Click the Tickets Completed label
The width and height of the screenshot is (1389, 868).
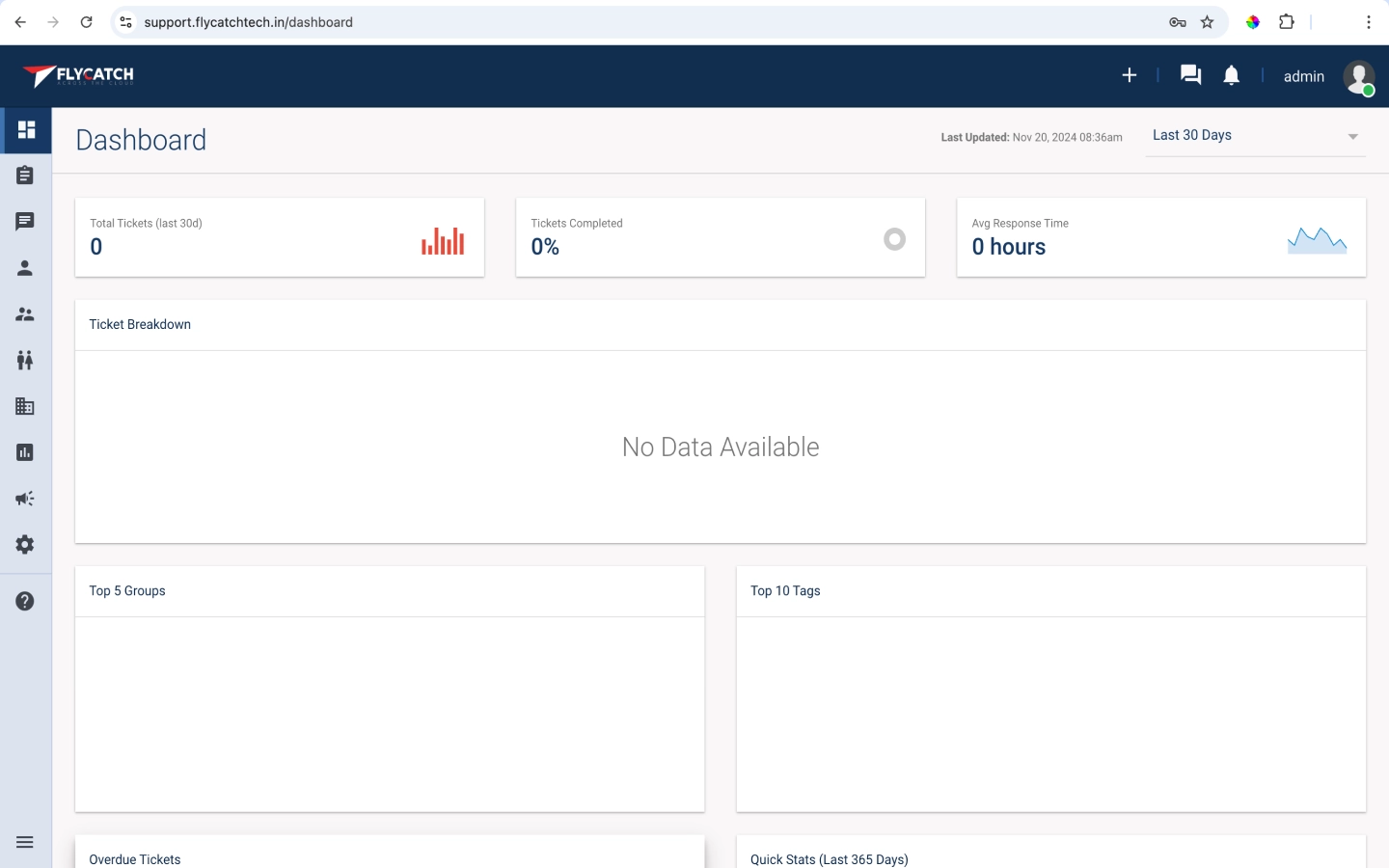coord(577,223)
